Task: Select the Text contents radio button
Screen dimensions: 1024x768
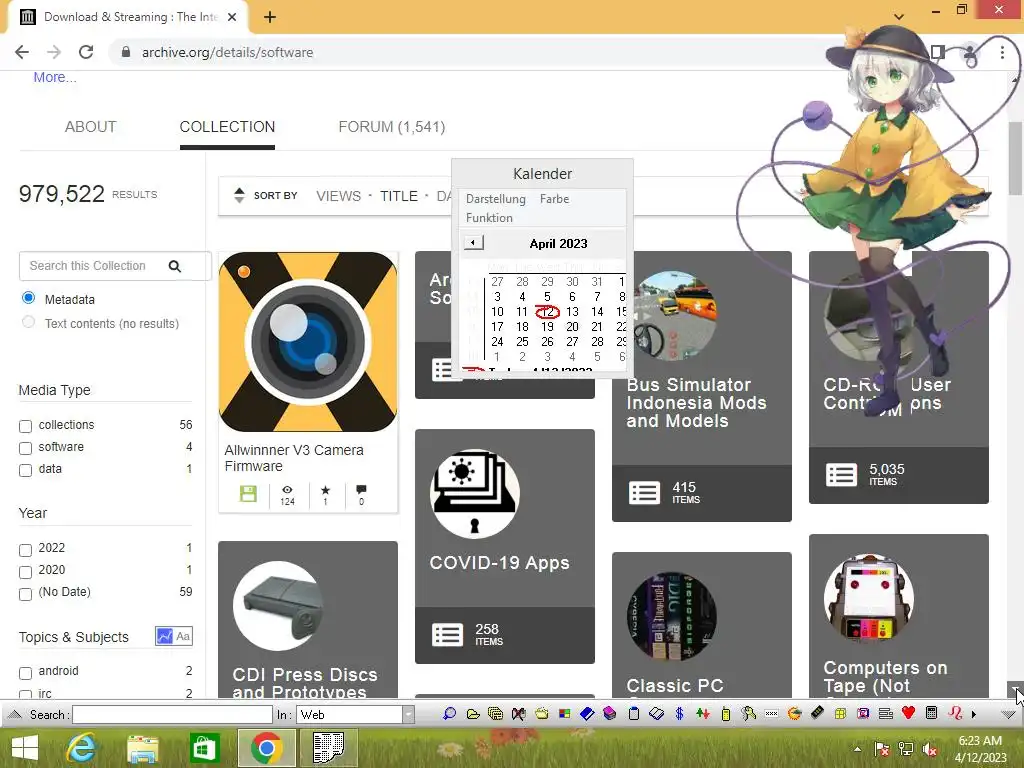Action: [28, 322]
